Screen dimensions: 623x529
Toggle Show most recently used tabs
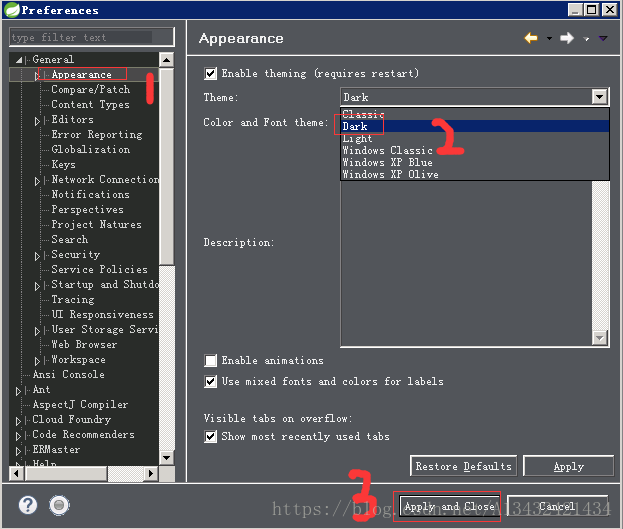click(210, 436)
